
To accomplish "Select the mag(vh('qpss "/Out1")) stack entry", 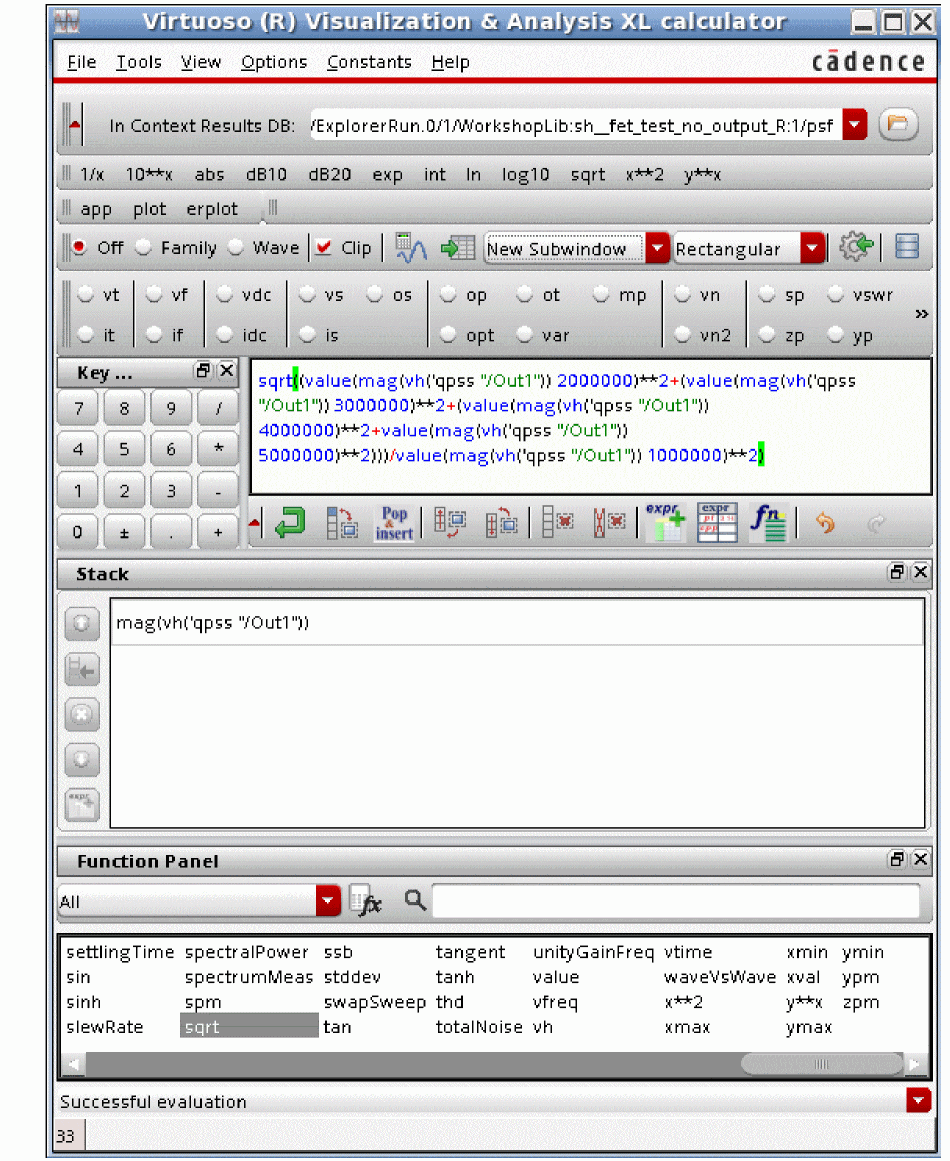I will (x=517, y=623).
